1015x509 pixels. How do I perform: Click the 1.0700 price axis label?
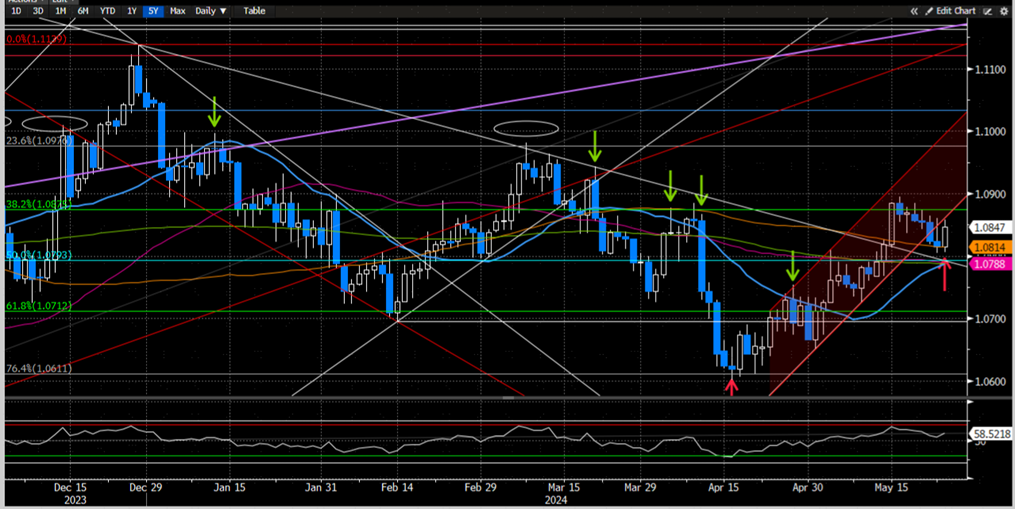990,319
